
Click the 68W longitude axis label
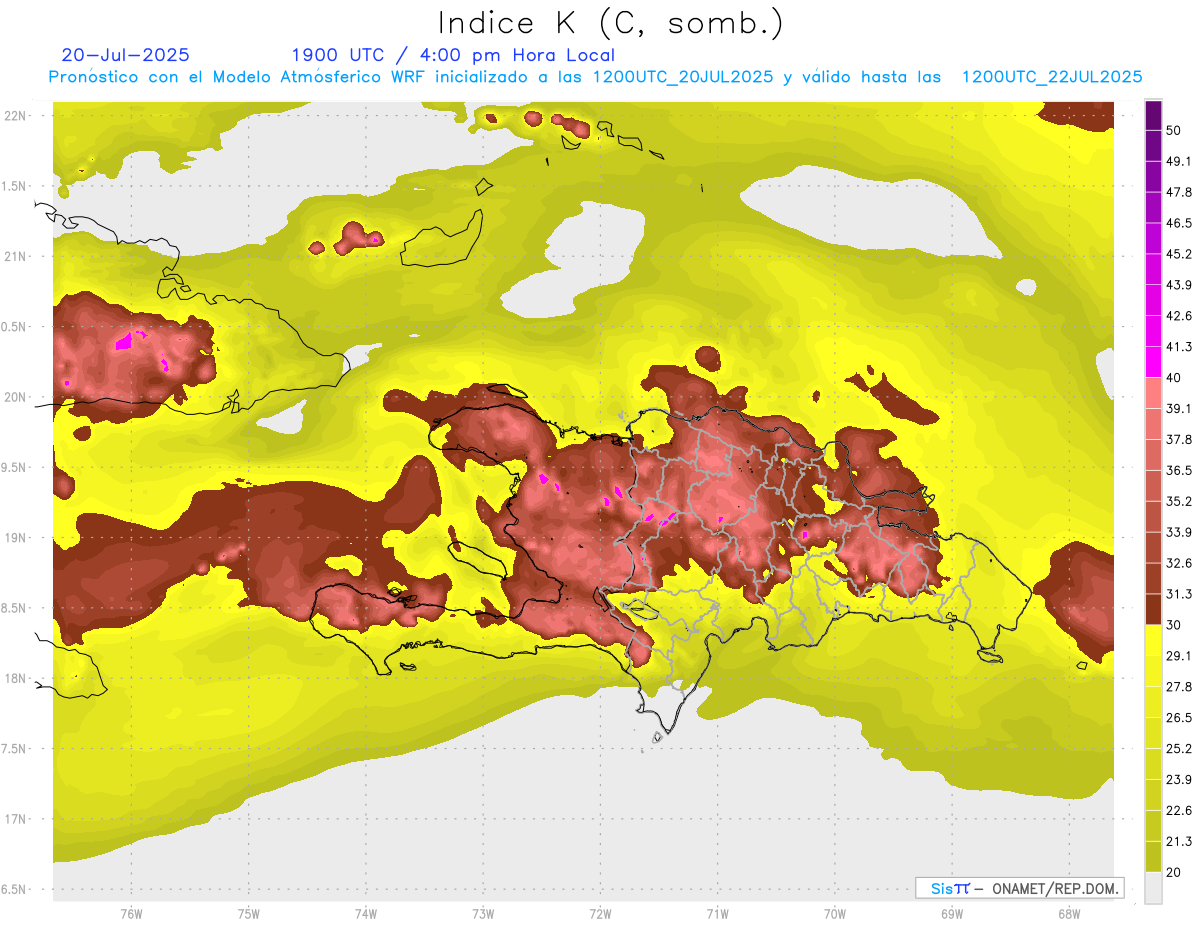(x=1068, y=914)
